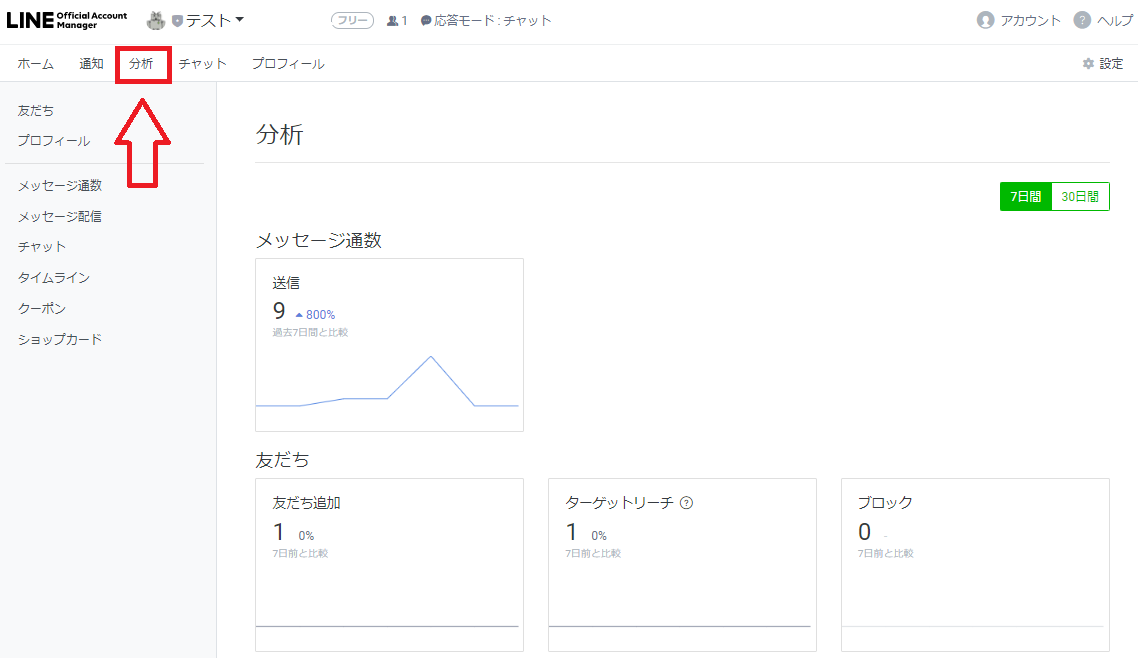Select メッセージ配信 in the sidebar

(x=59, y=216)
